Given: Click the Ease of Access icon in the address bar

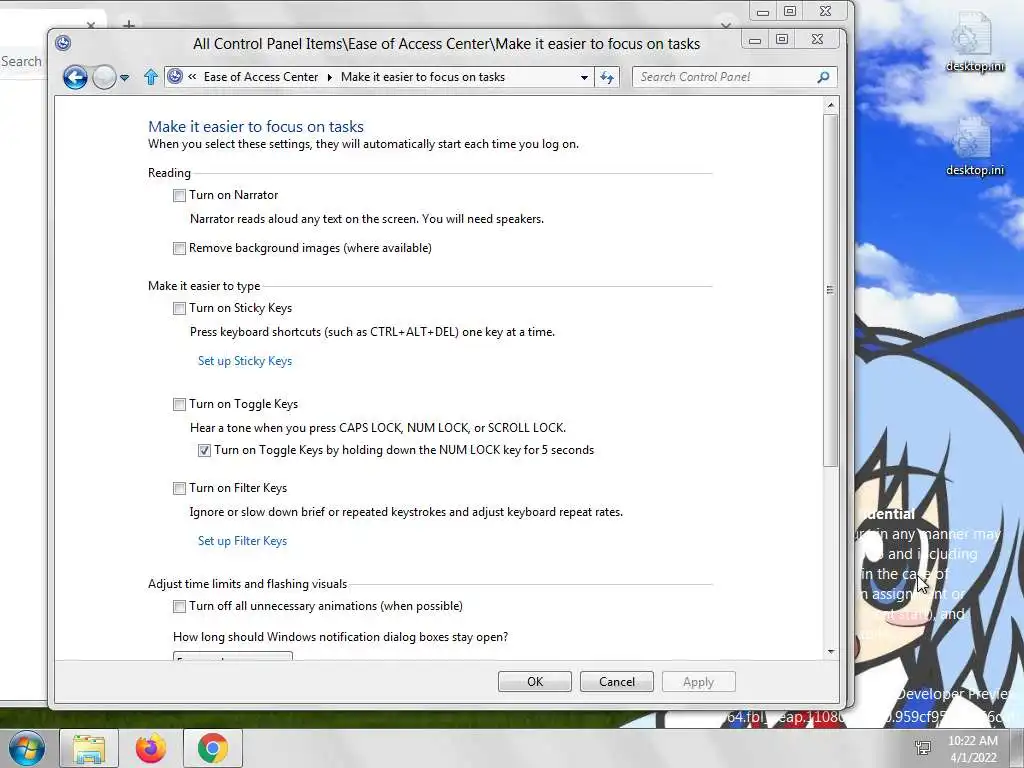Looking at the screenshot, I should pyautogui.click(x=175, y=76).
